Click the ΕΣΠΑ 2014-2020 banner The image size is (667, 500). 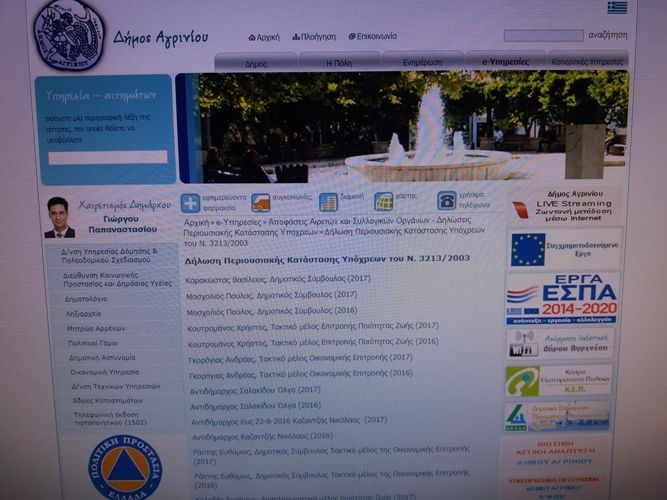pos(561,298)
